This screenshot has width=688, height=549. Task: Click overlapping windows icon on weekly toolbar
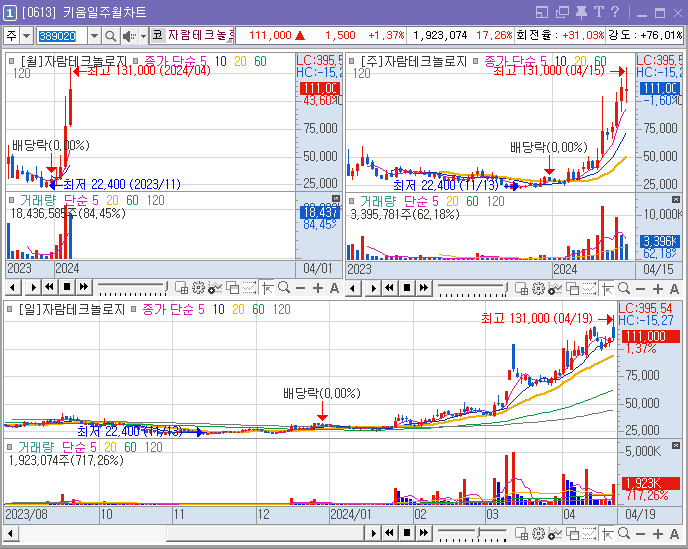tap(573, 288)
